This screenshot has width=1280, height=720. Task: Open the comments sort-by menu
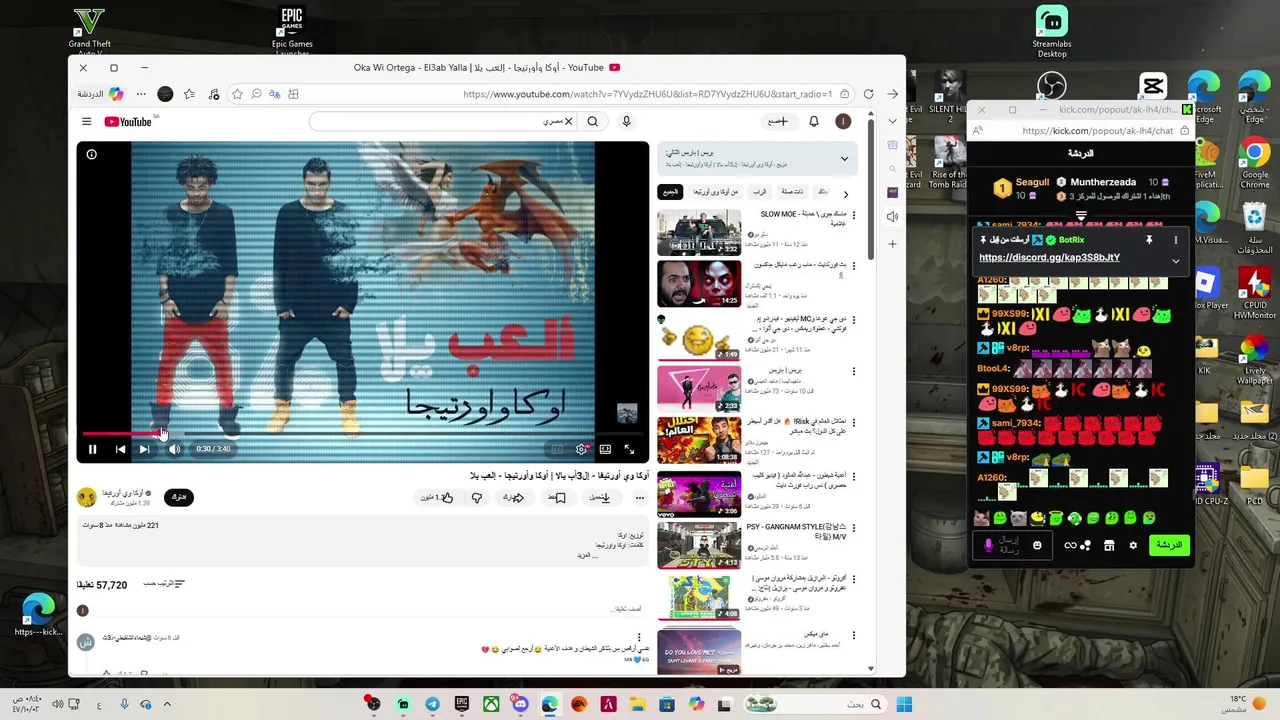166,583
